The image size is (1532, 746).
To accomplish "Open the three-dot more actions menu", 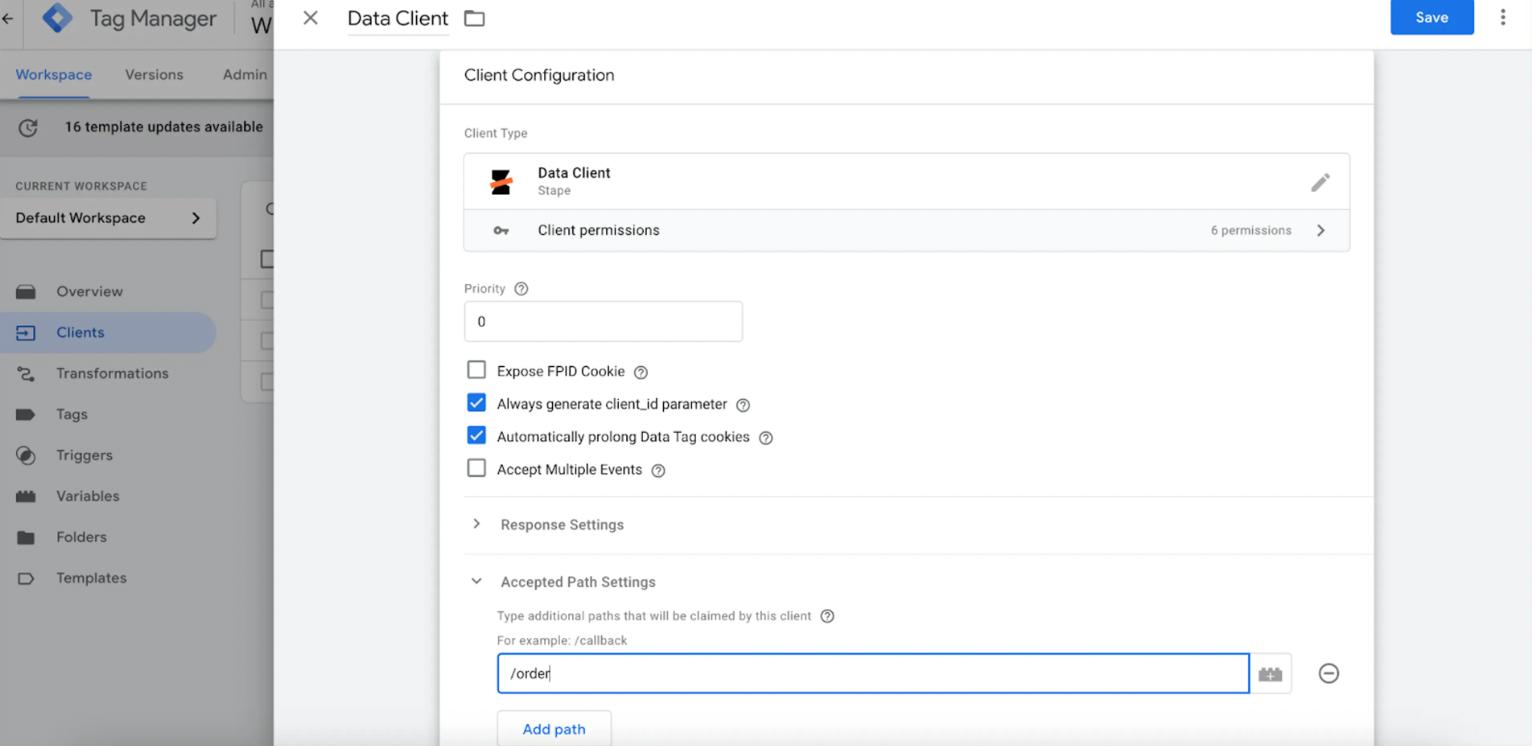I will 1502,17.
